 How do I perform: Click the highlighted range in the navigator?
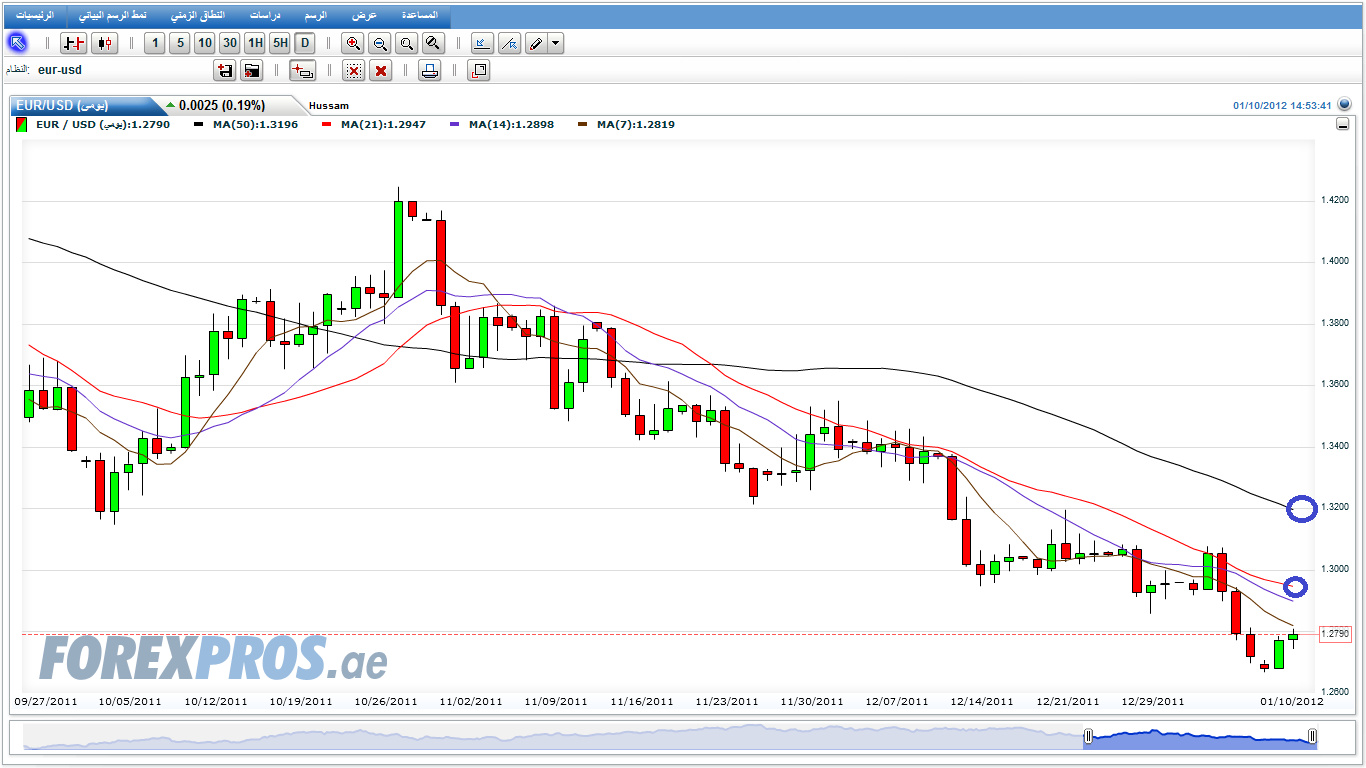(1200, 737)
